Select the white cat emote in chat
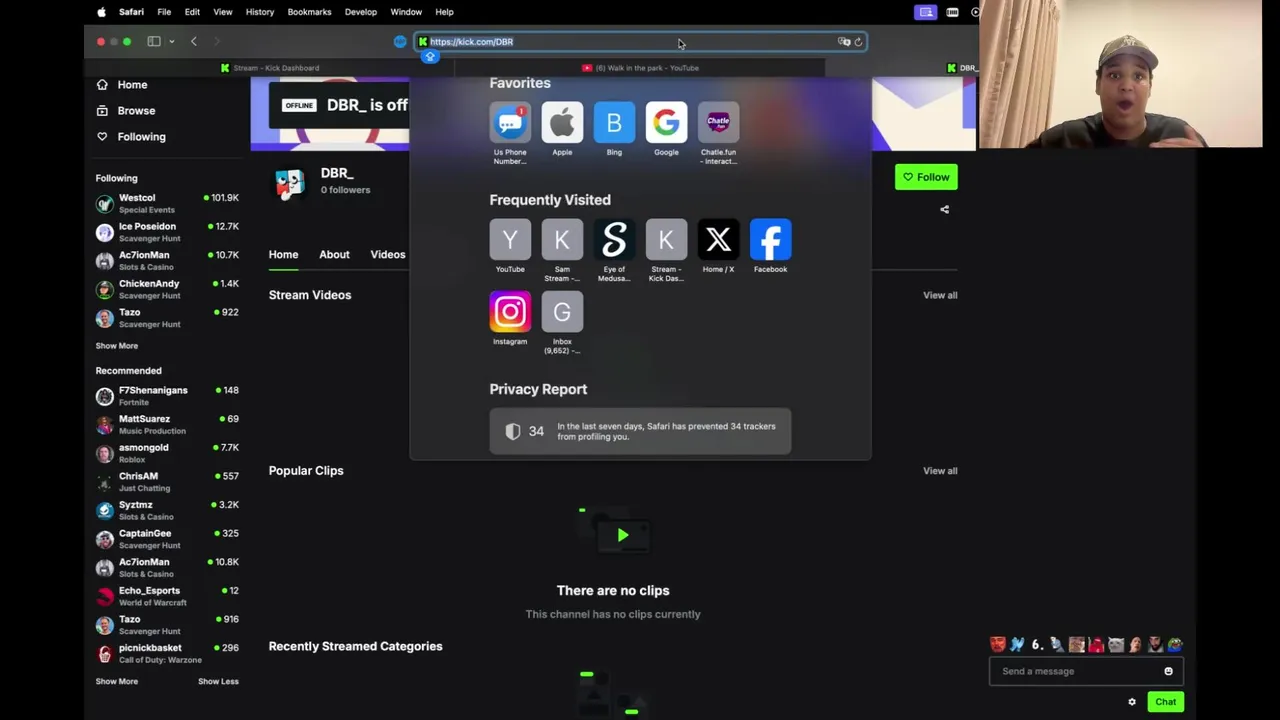1280x720 pixels. coord(1116,645)
